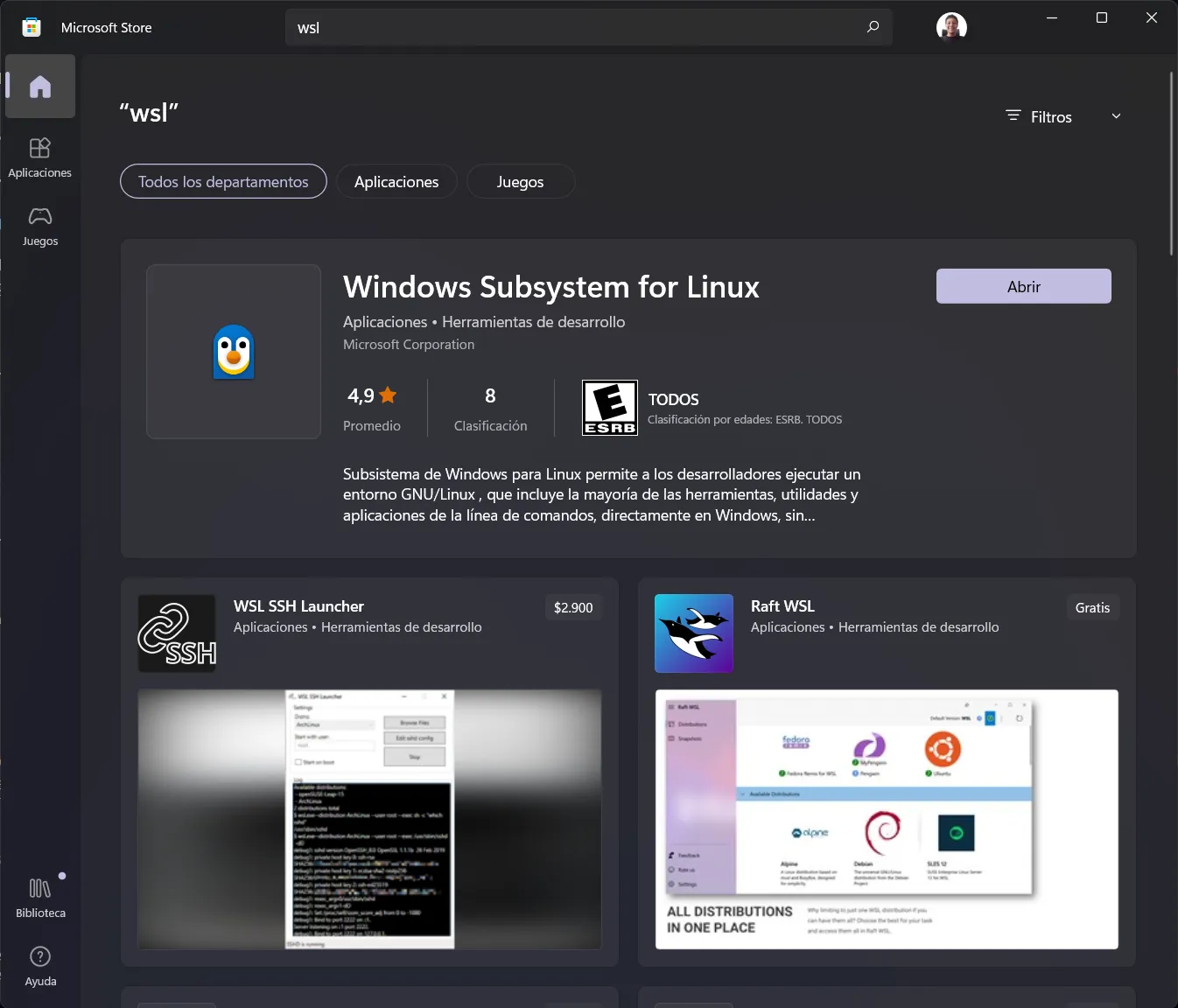Select Juegos filter pill

coord(521,181)
